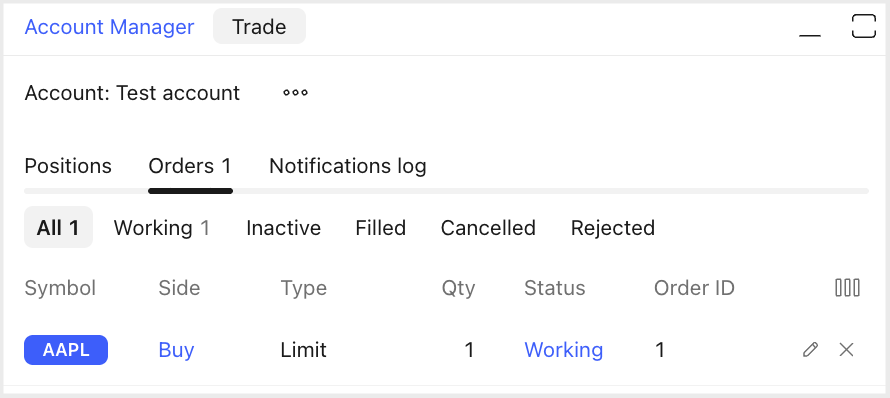This screenshot has height=398, width=890.
Task: Click the AAPL symbol badge
Action: (x=66, y=350)
